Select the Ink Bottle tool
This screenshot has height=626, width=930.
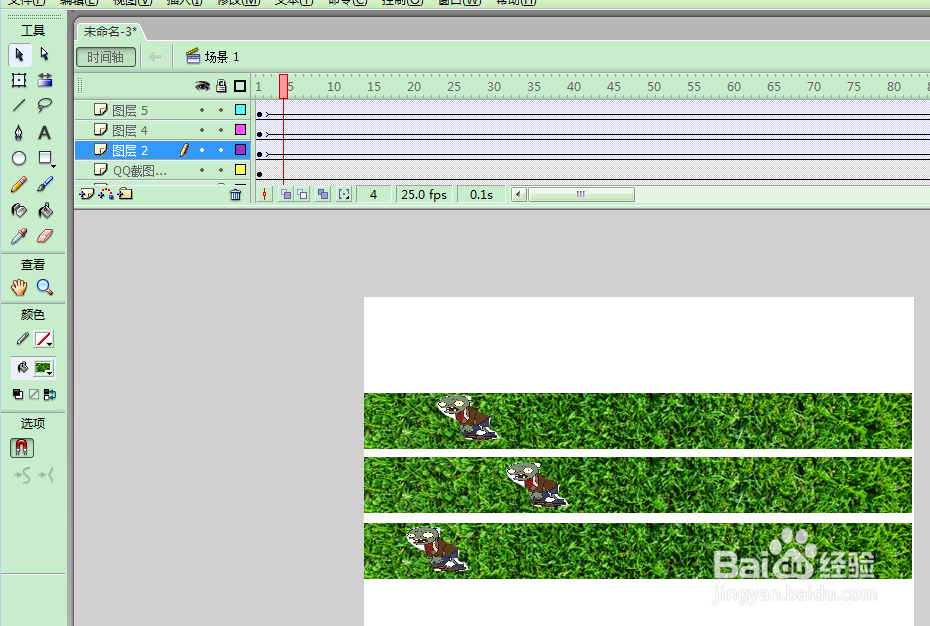click(x=19, y=211)
